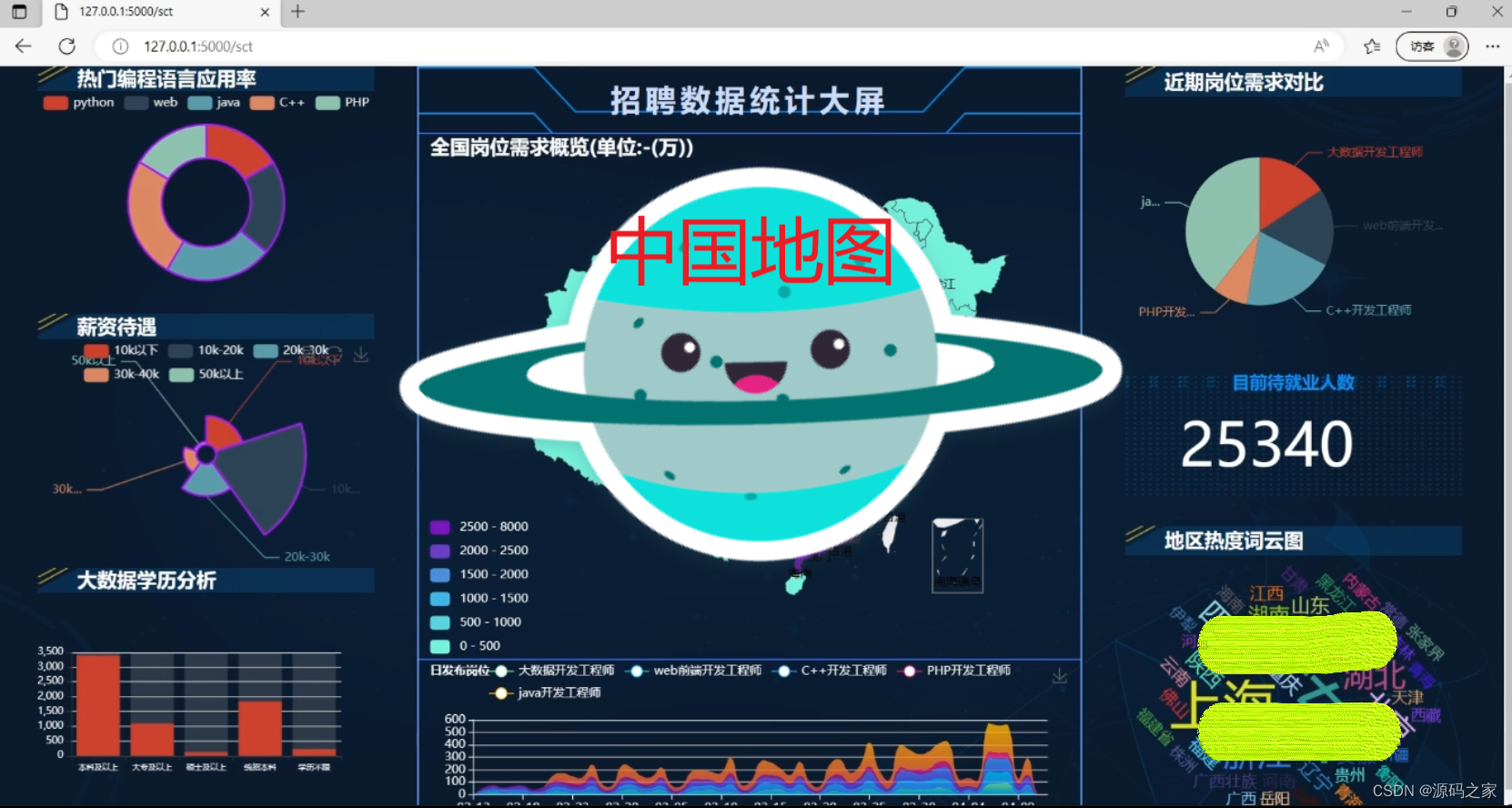Click the 大专及以上 bar in education chart
1512x808 pixels.
click(x=152, y=739)
